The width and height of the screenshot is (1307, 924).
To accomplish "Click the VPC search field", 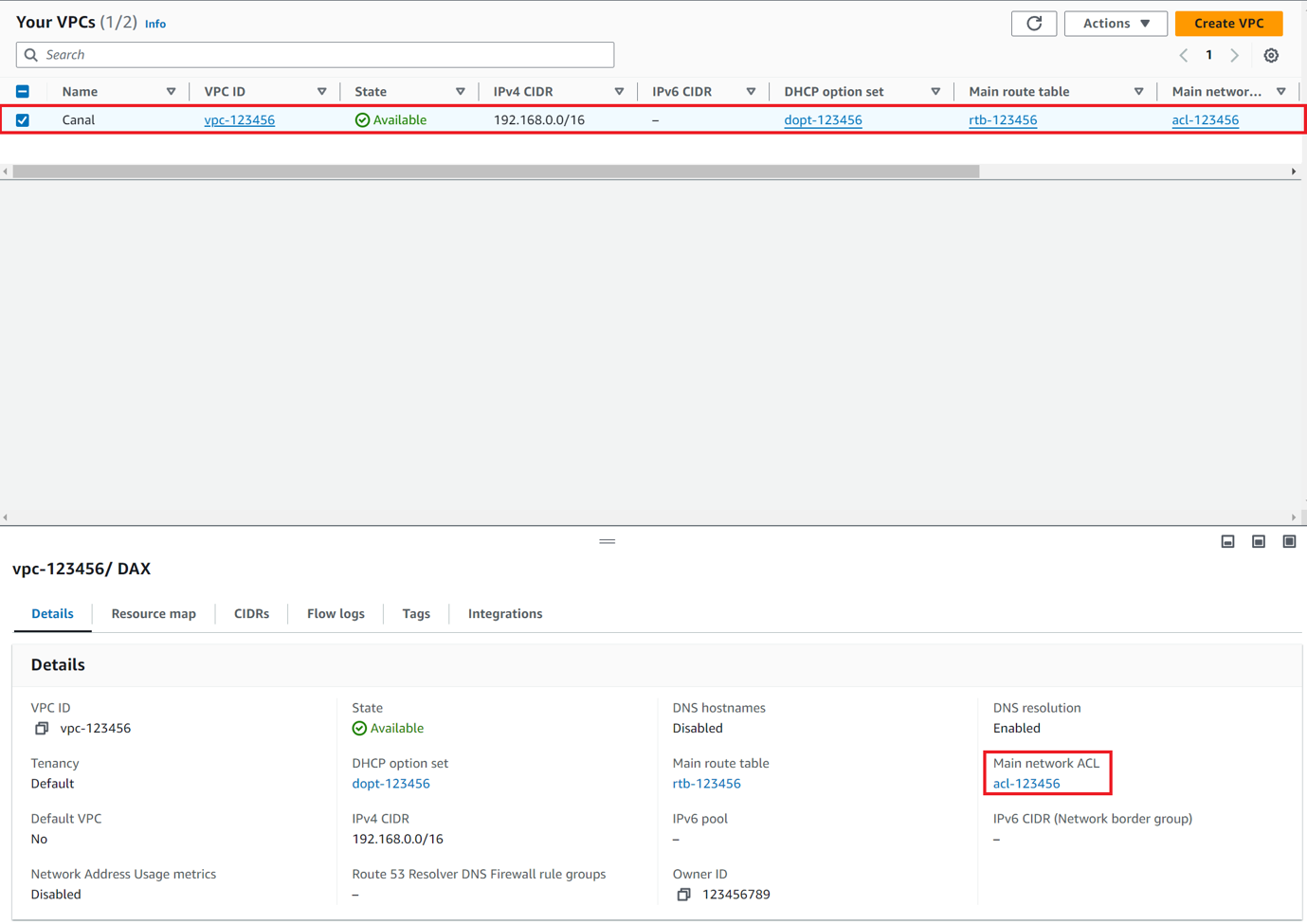I will click(315, 55).
